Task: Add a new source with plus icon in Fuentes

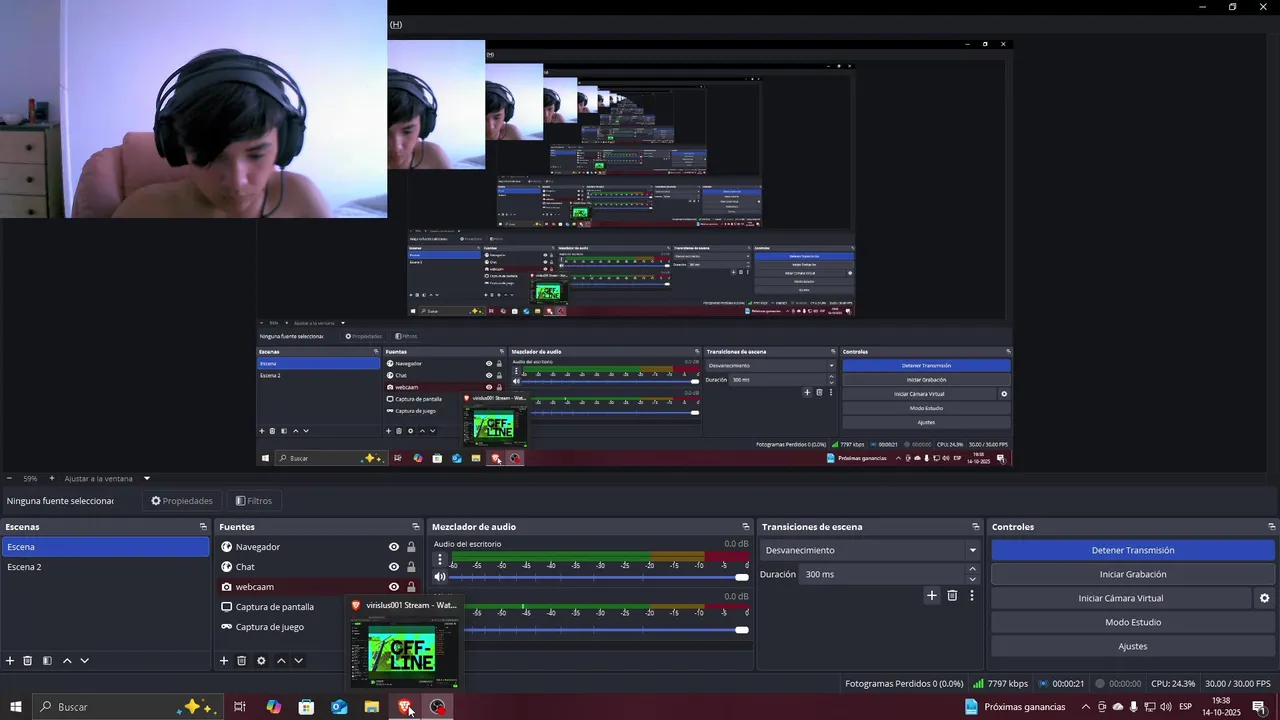Action: pos(224,661)
